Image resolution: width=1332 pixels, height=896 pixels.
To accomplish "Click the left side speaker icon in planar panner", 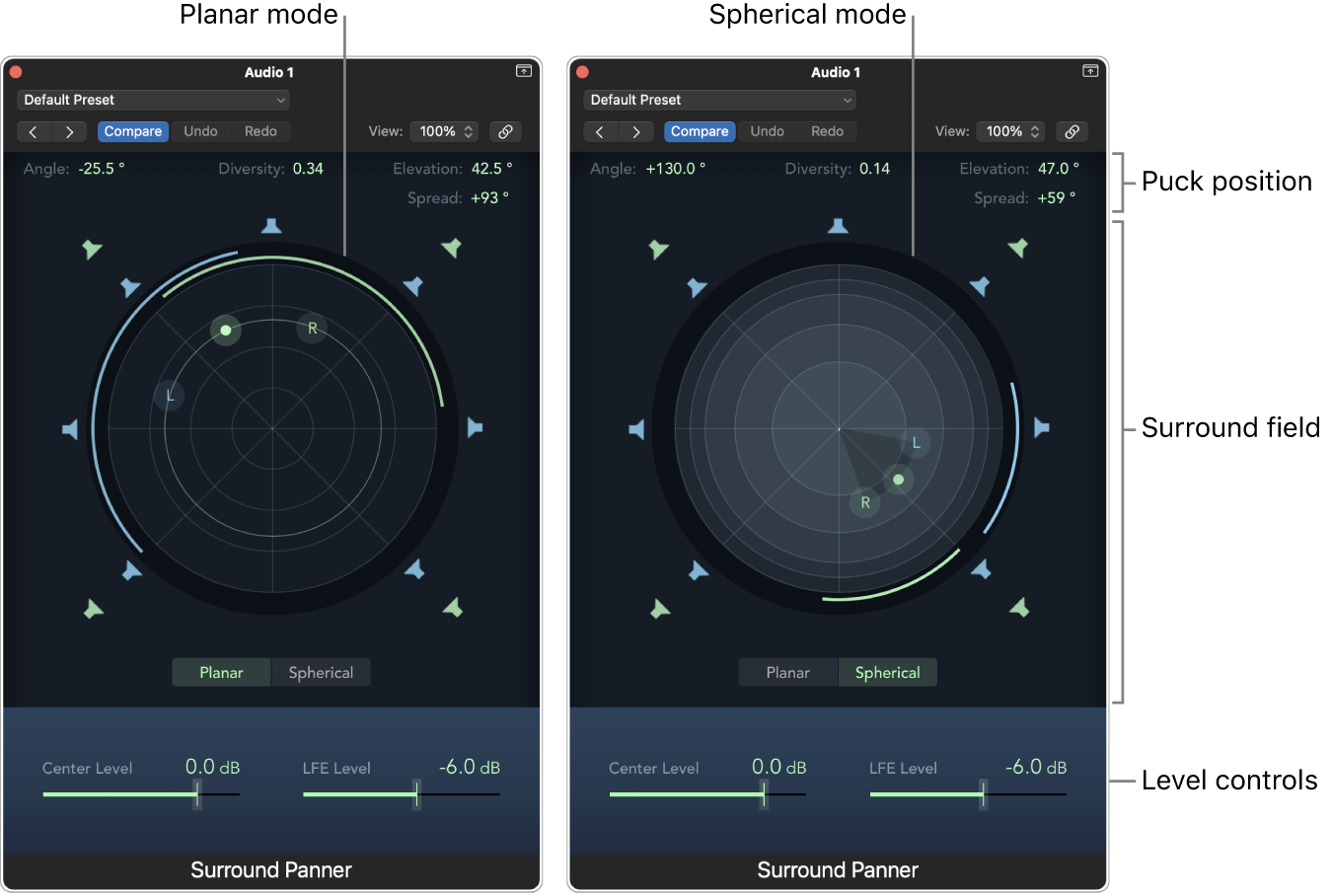I will (x=71, y=428).
